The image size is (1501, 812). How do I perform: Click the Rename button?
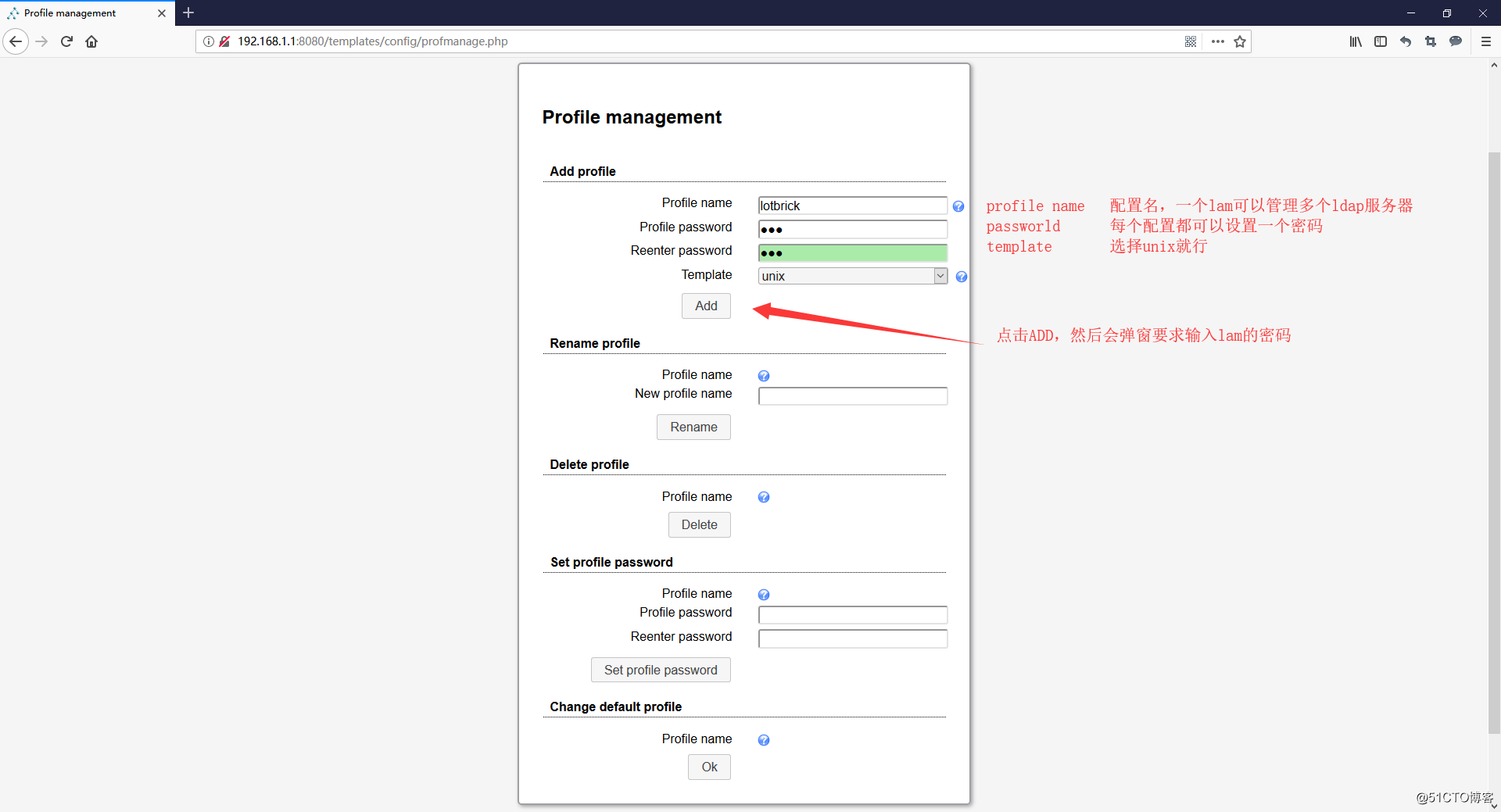(x=693, y=427)
